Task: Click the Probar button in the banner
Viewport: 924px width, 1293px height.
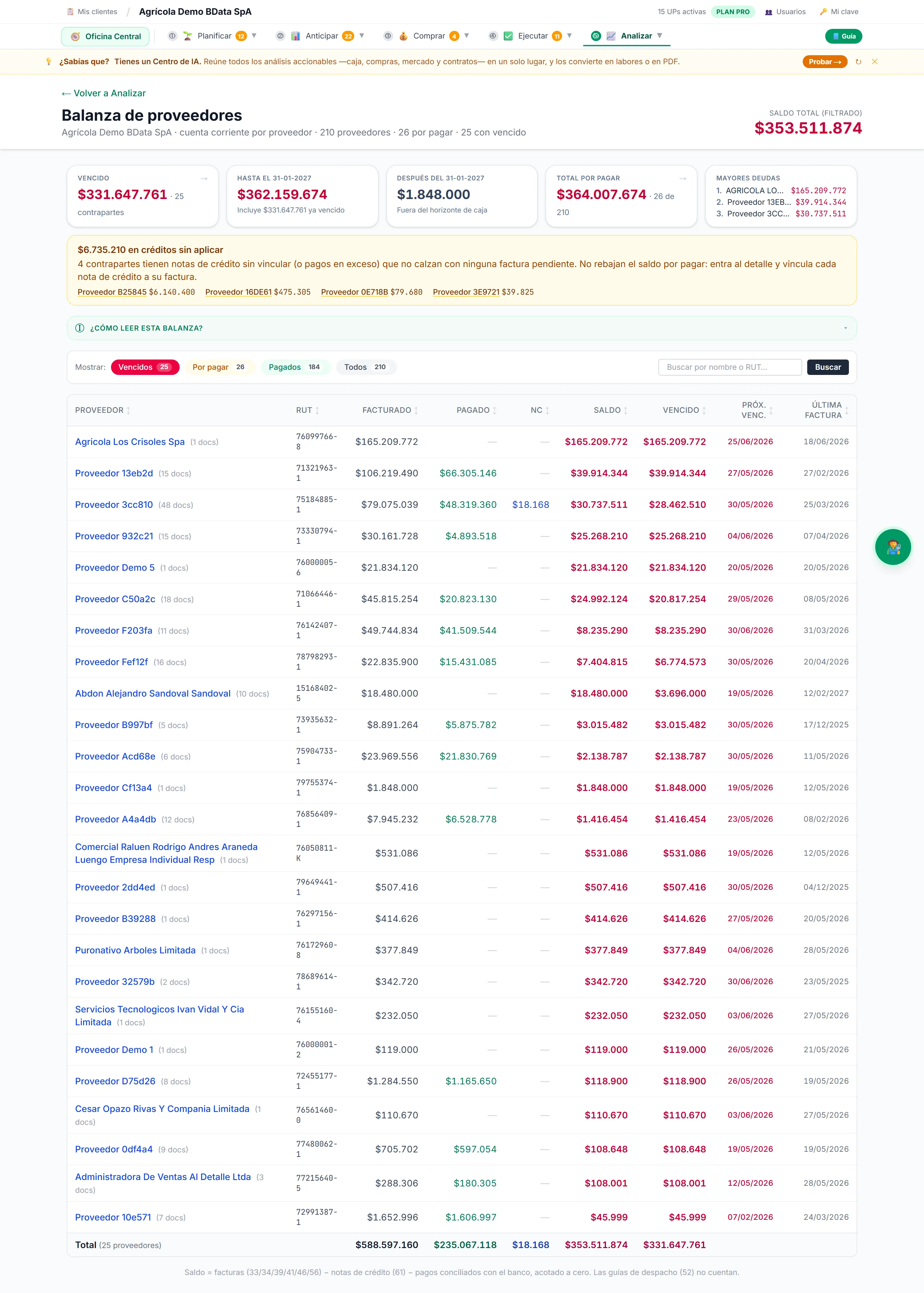Action: pos(825,61)
